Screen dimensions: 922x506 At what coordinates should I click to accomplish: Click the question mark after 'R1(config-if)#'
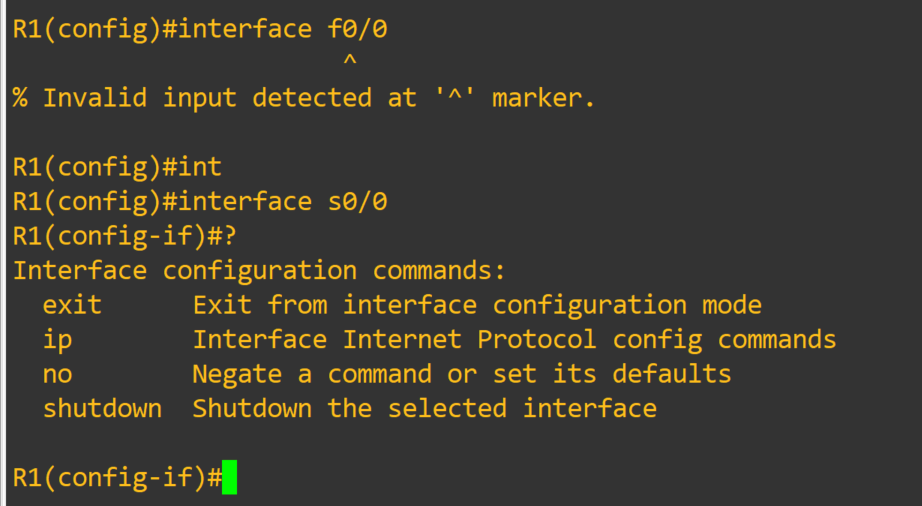(x=230, y=236)
